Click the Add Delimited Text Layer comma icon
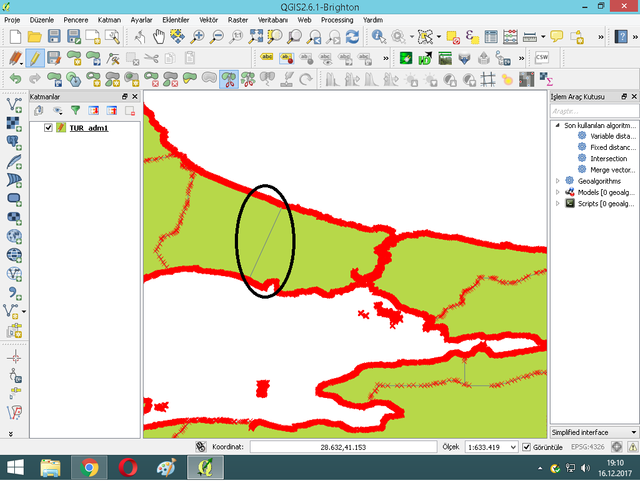640x486 pixels. [14, 293]
